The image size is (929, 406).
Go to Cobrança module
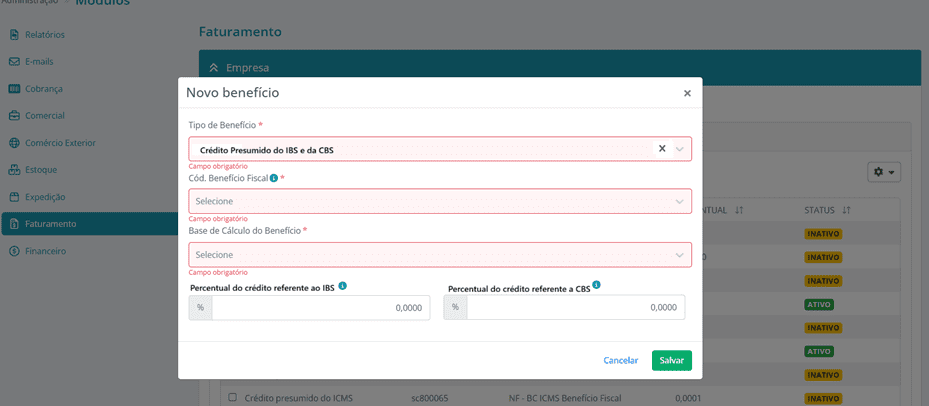(44, 88)
